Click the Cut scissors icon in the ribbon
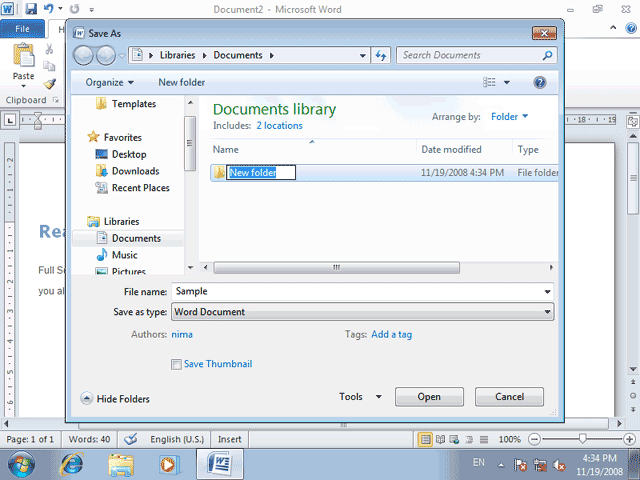This screenshot has height=480, width=640. coord(49,49)
